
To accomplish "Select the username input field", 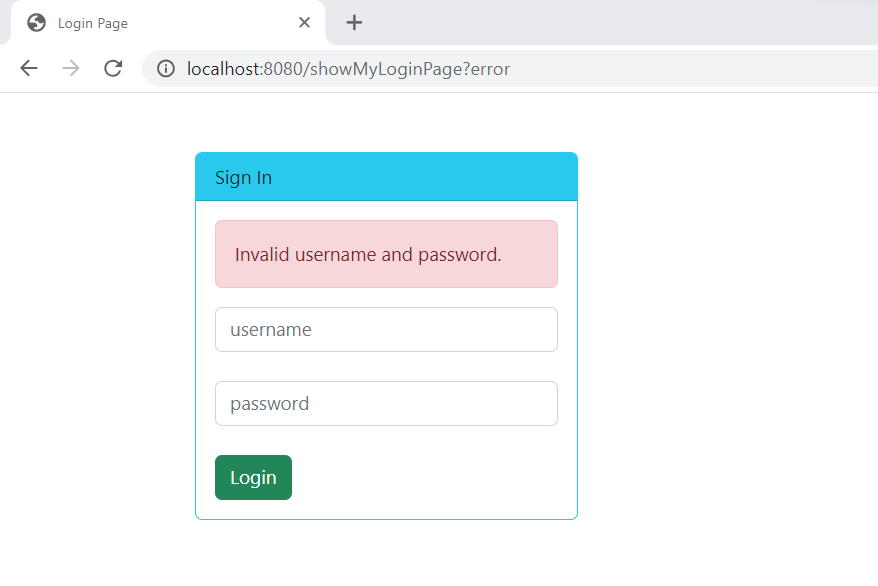I will pos(386,329).
